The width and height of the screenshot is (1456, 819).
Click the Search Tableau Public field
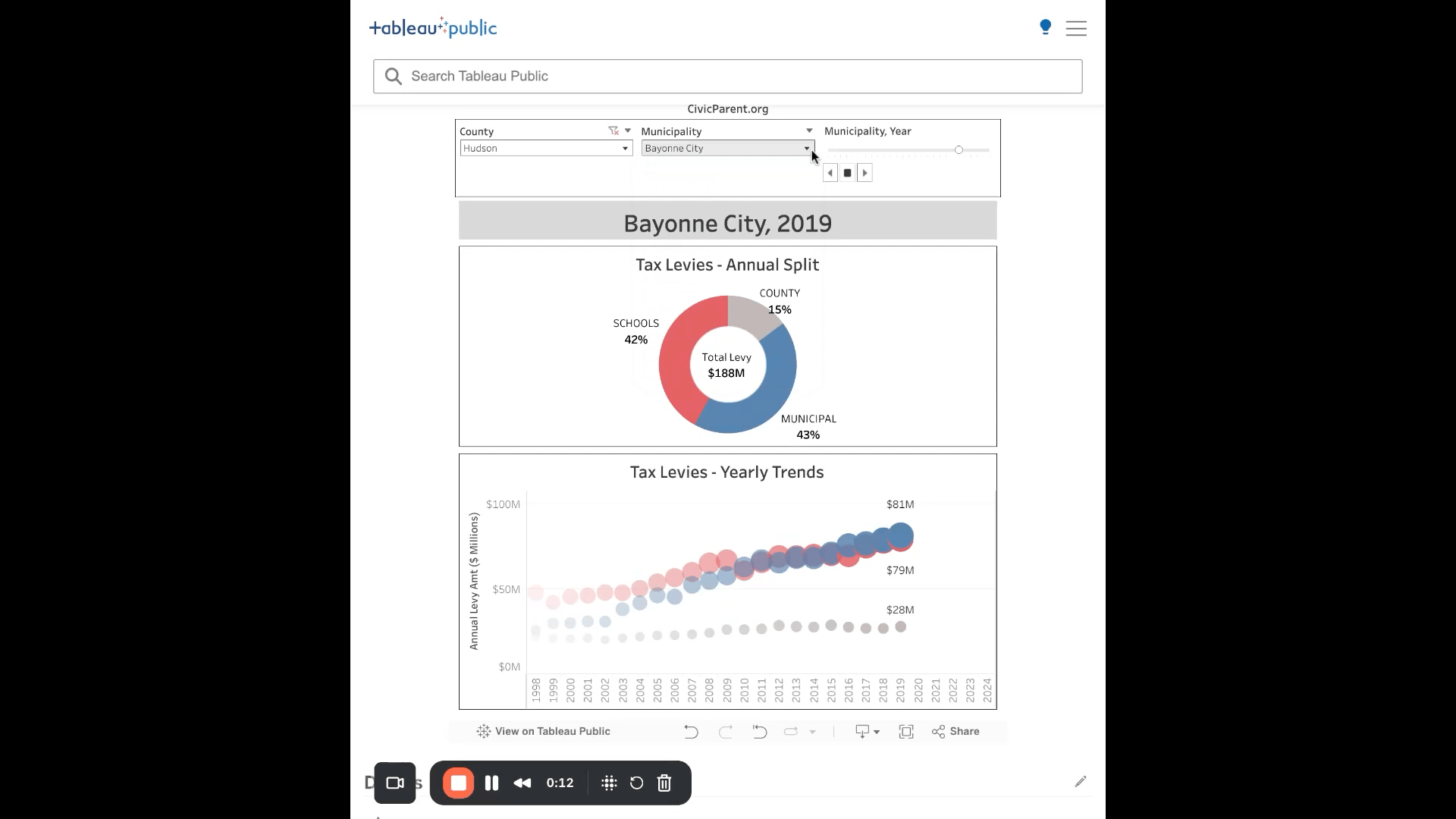[x=727, y=77]
